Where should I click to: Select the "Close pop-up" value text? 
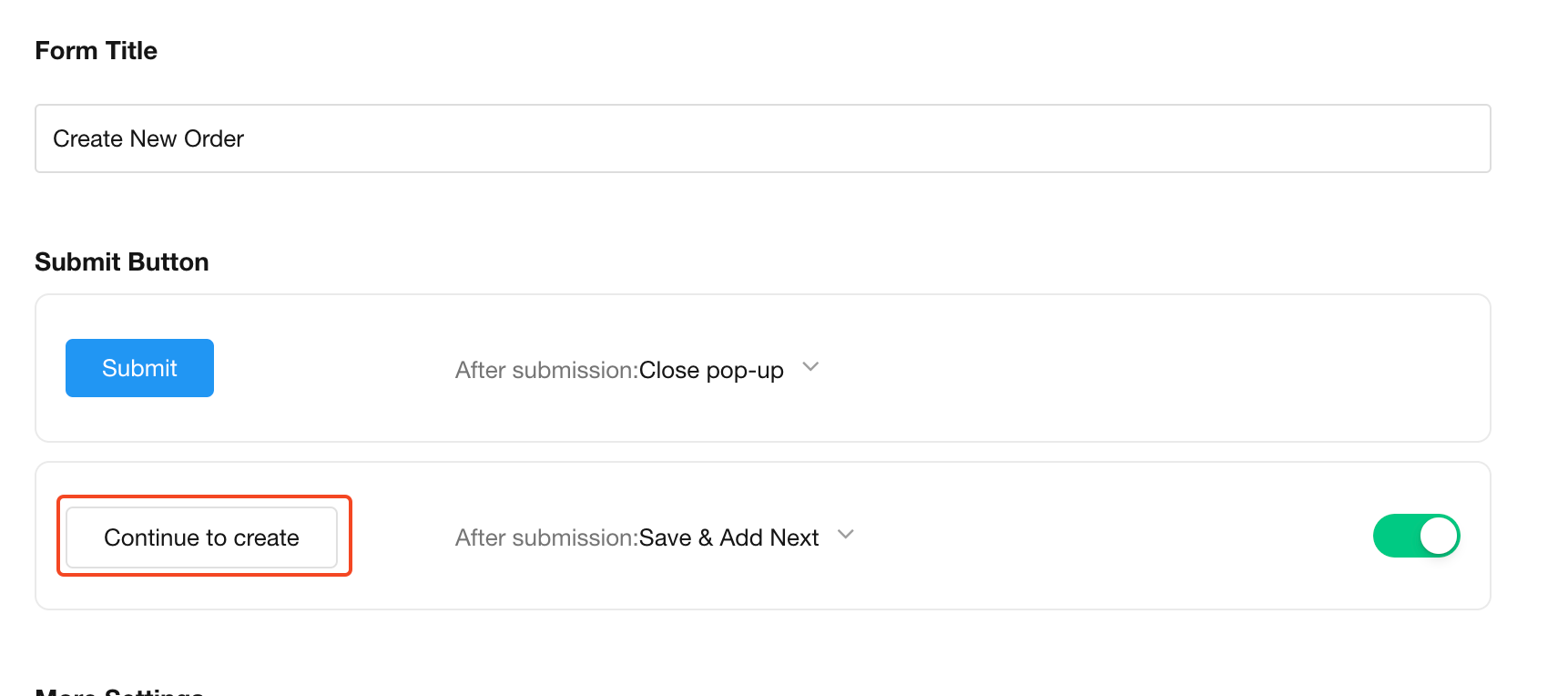pos(711,370)
